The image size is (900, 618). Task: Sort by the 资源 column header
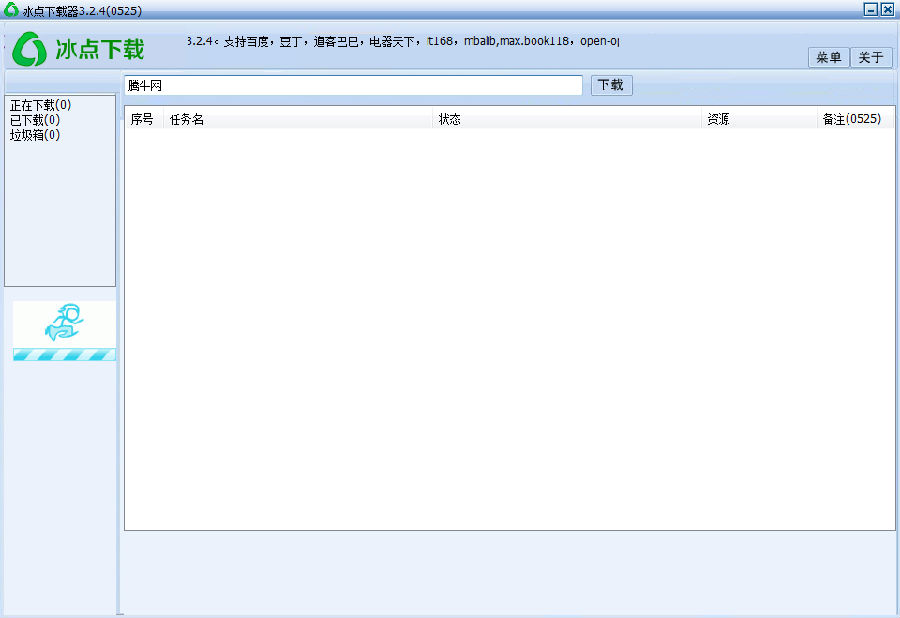point(759,119)
